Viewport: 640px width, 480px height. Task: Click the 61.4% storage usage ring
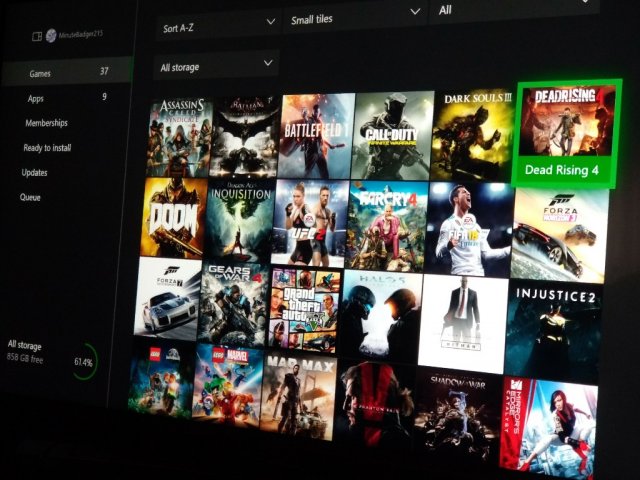tap(84, 361)
